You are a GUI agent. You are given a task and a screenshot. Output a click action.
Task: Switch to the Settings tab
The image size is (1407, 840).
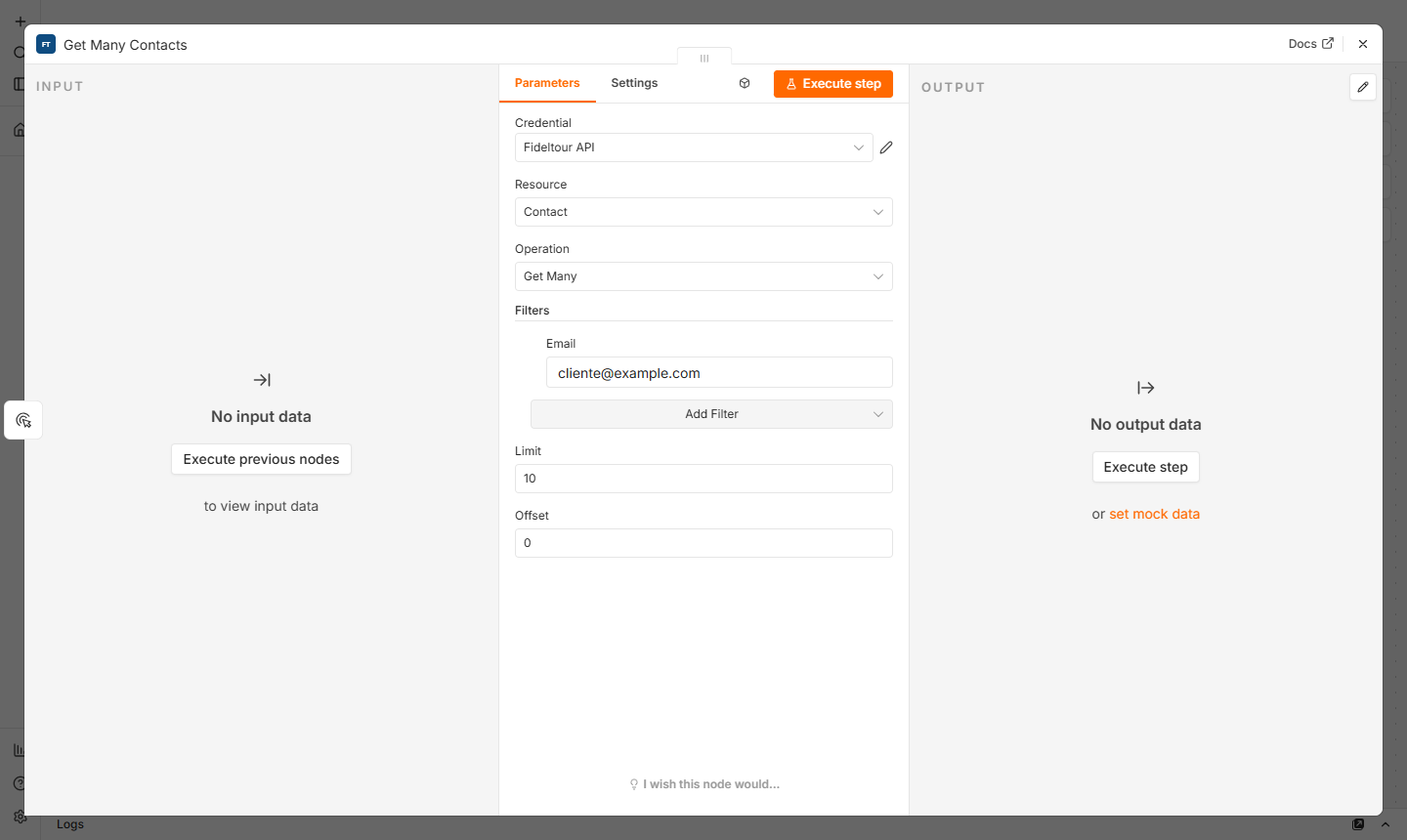[634, 83]
